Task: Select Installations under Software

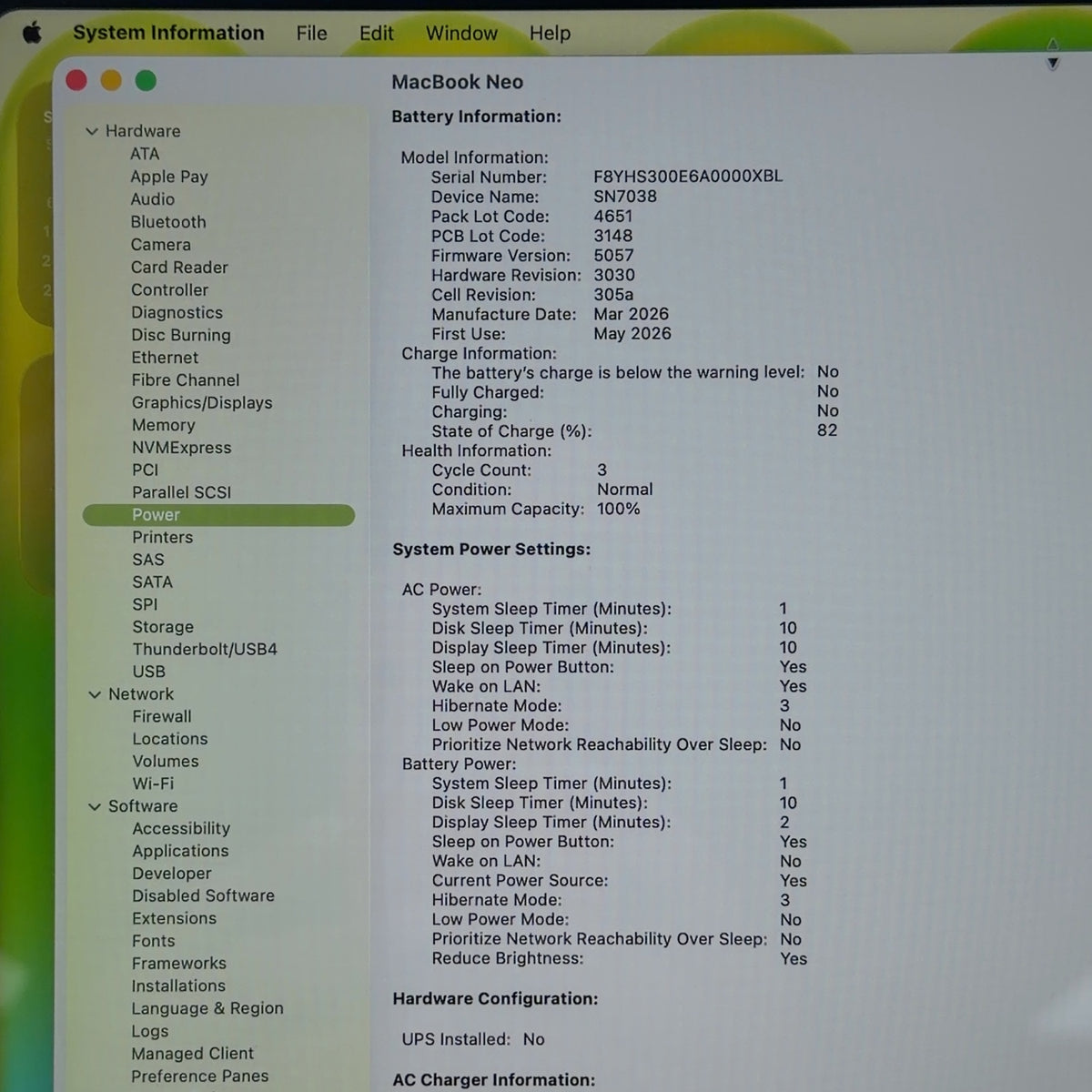Action: coord(178,986)
